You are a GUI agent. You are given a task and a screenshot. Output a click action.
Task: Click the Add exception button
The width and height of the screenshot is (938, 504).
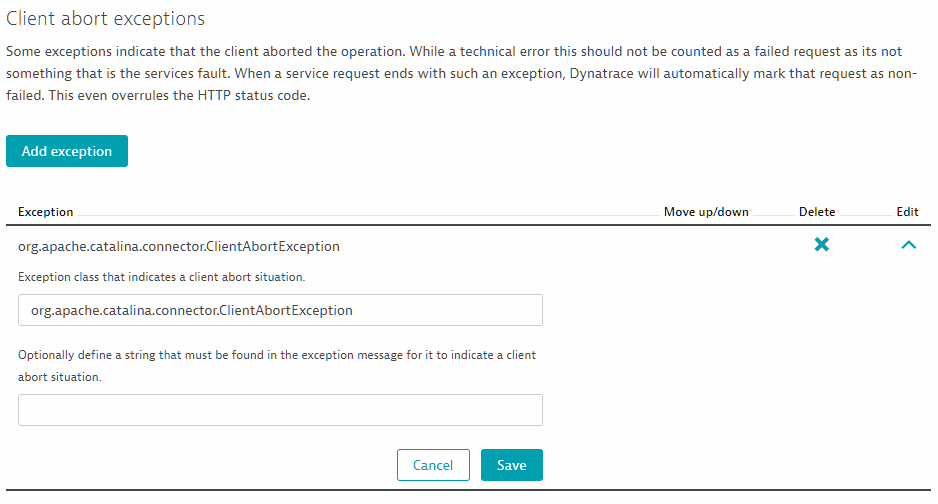point(67,151)
